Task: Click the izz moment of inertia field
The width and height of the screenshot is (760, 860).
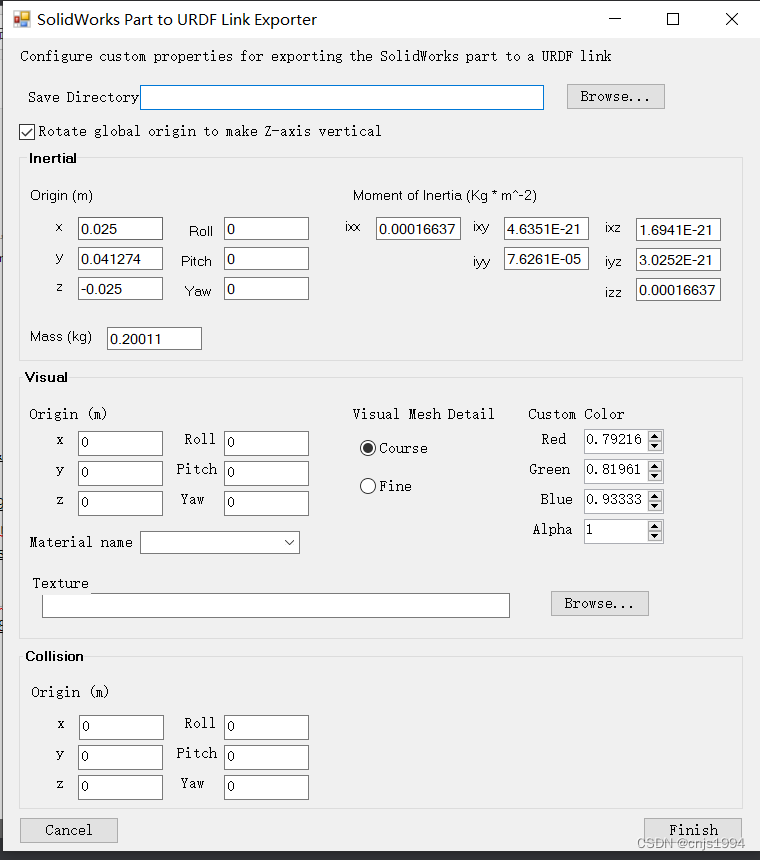Action: coord(678,290)
